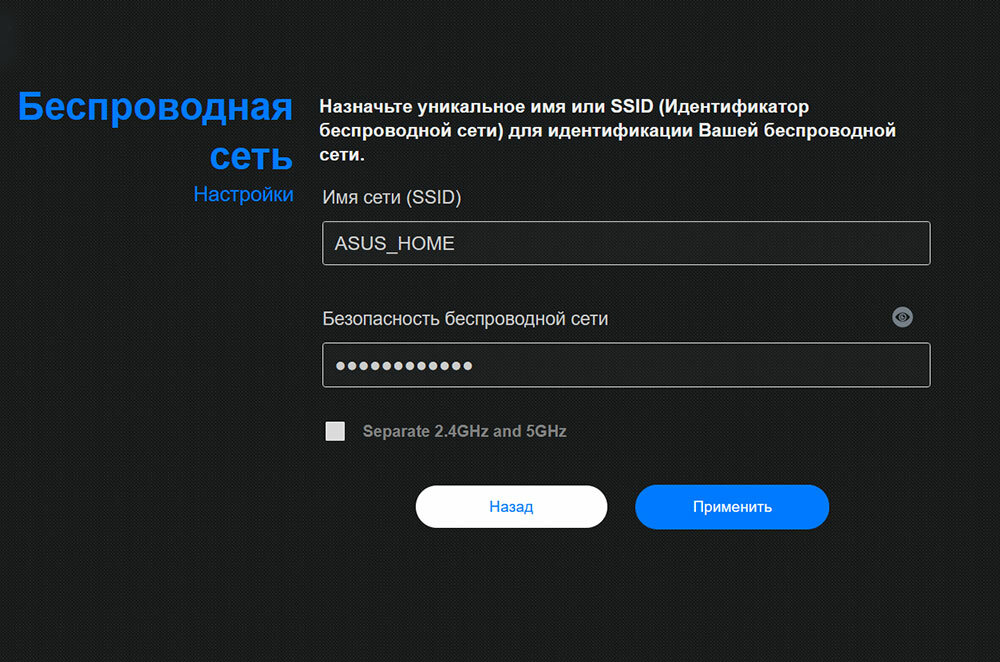The height and width of the screenshot is (662, 1000).
Task: Enable the Separate 2.4GHz and 5GHz checkbox
Action: click(x=335, y=431)
